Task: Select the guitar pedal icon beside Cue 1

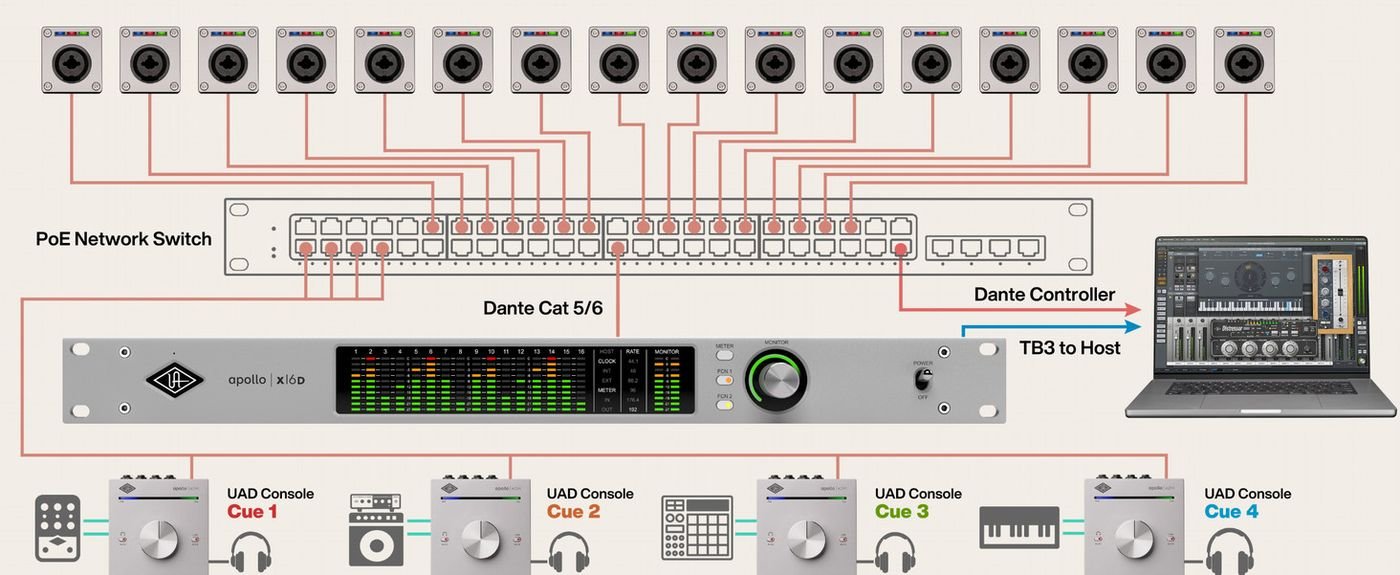Action: [x=57, y=527]
